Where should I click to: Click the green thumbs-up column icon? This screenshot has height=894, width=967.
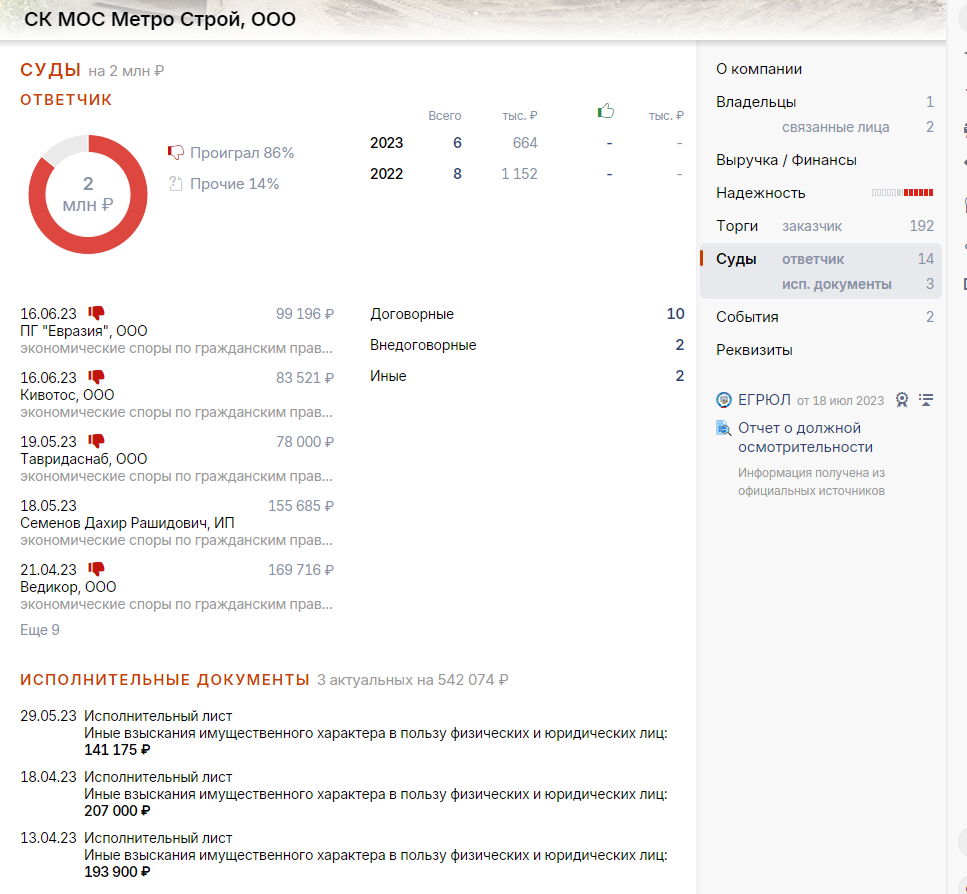point(606,111)
